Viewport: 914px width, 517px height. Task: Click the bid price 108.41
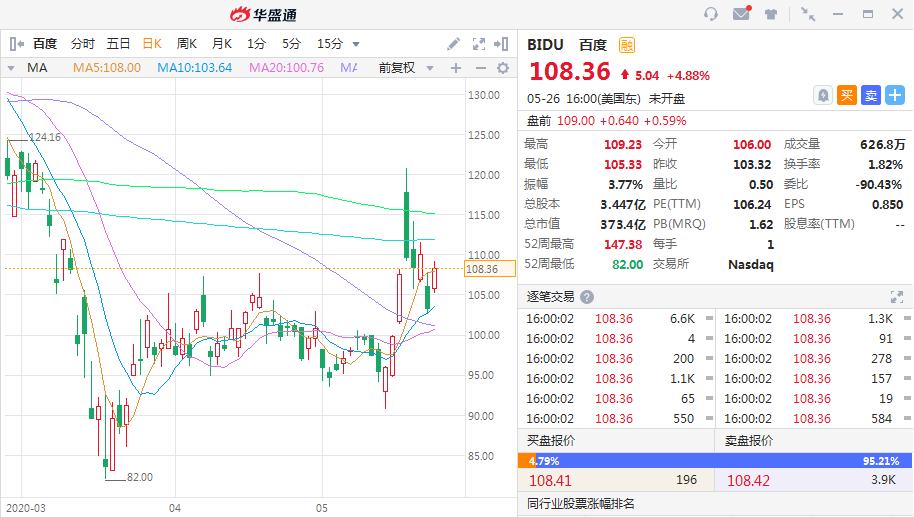550,481
